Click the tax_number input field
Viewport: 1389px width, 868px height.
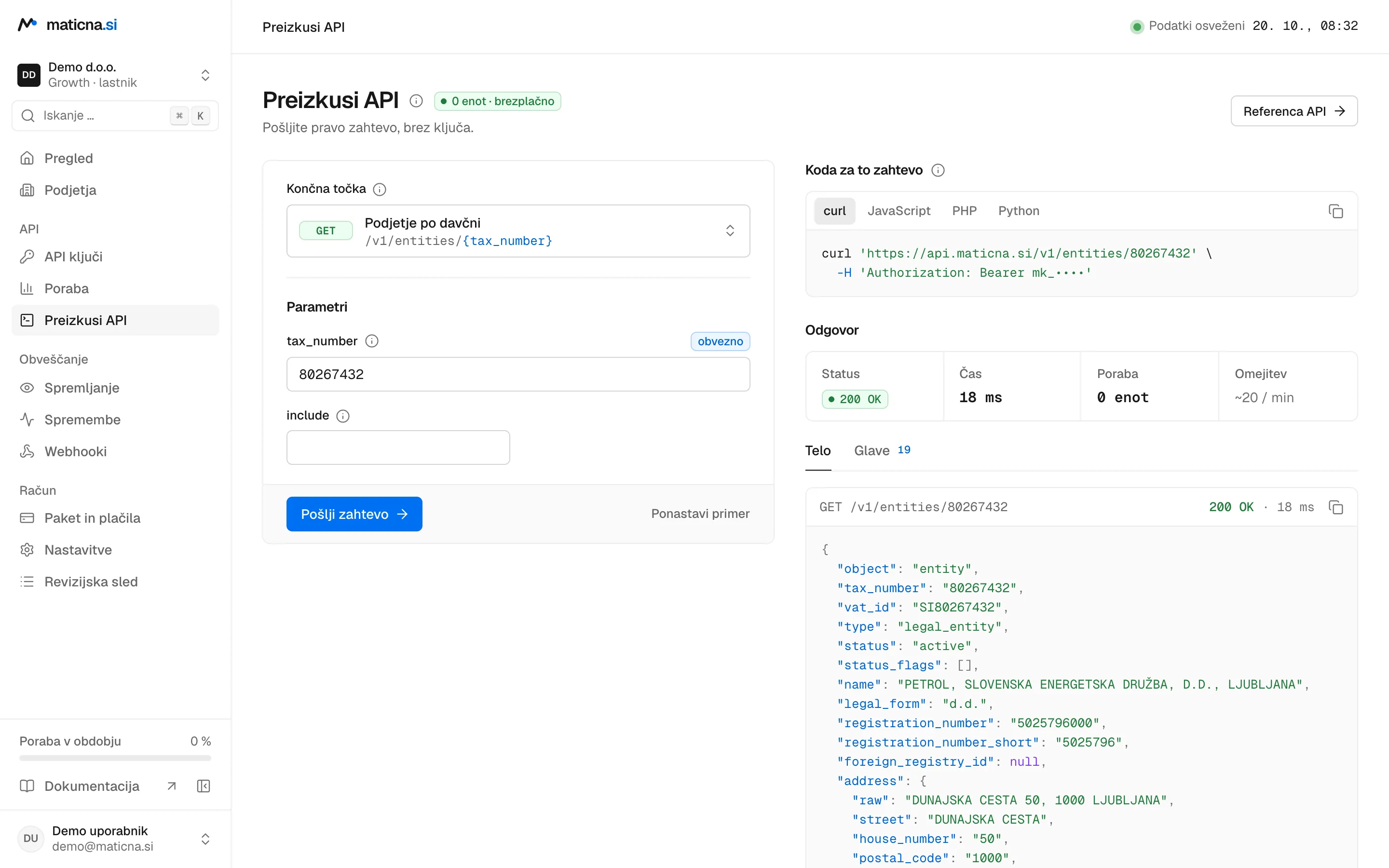[518, 374]
